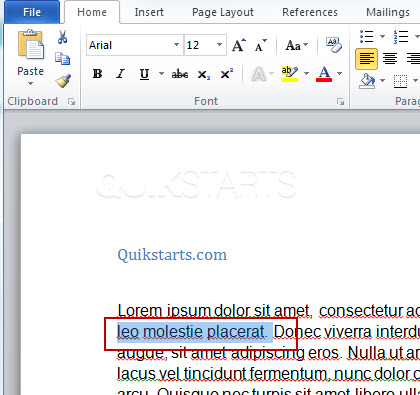Expand the highlight color arrow

[x=306, y=74]
